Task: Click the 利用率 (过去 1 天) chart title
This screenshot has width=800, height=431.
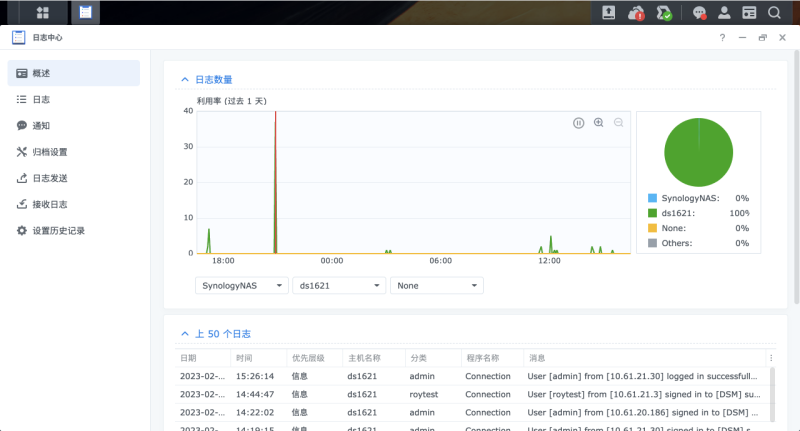Action: pos(232,101)
